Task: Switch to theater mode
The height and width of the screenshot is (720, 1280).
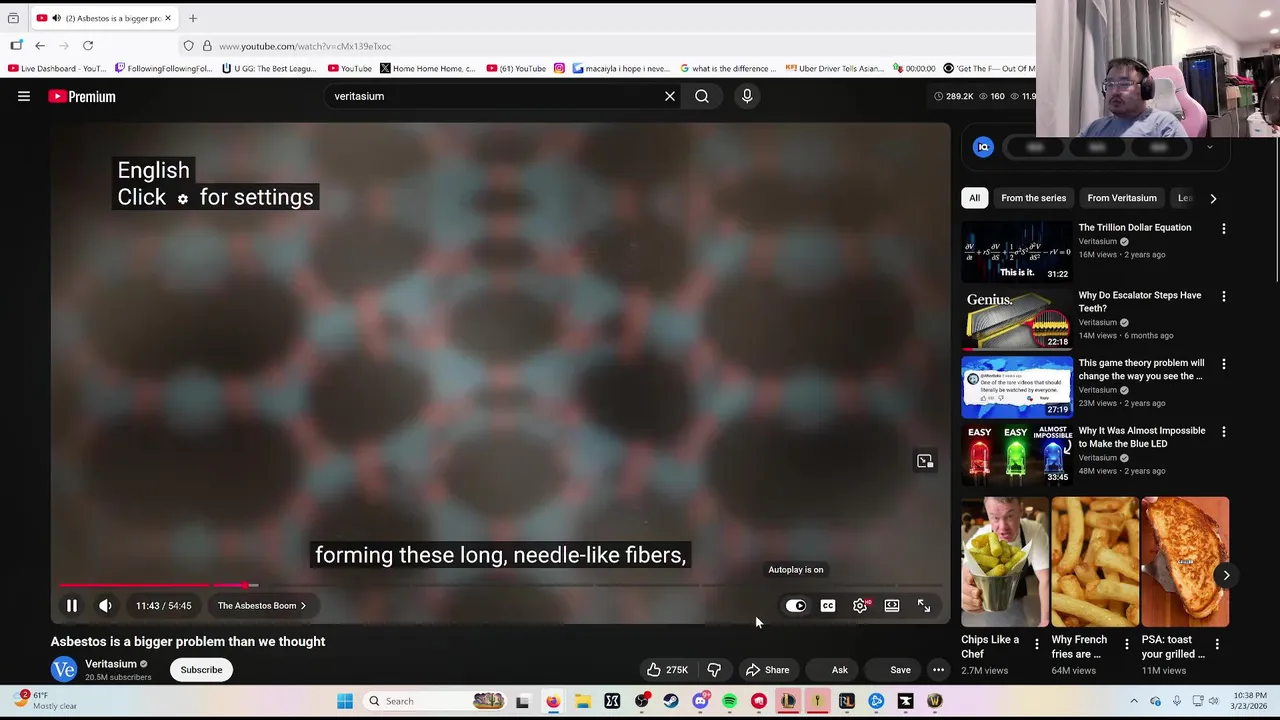Action: [x=892, y=606]
